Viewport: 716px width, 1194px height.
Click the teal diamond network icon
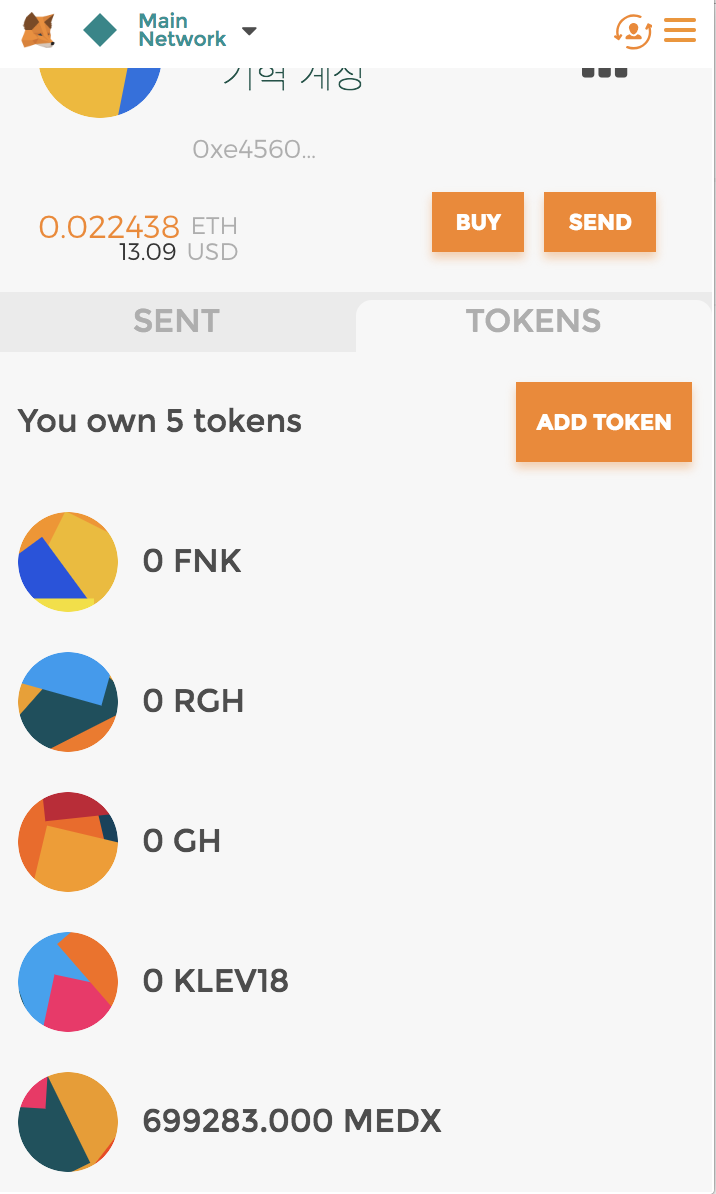(x=100, y=30)
